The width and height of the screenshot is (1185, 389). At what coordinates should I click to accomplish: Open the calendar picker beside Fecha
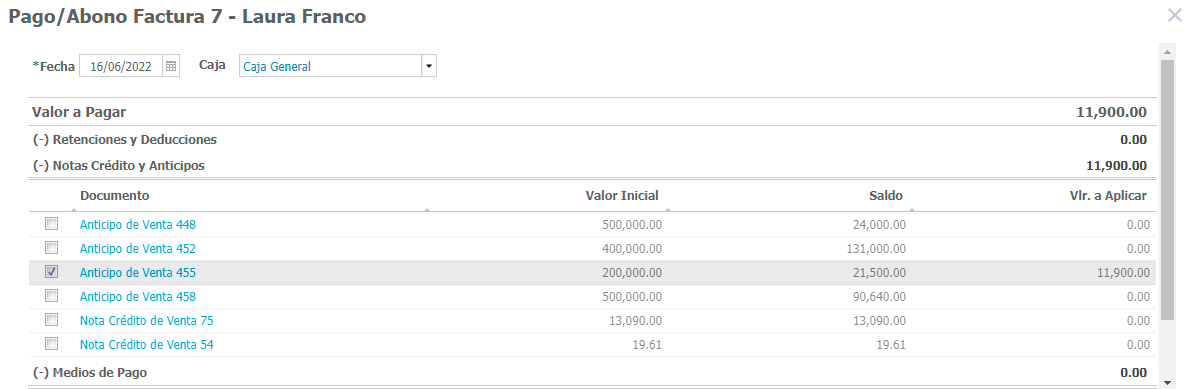click(171, 66)
